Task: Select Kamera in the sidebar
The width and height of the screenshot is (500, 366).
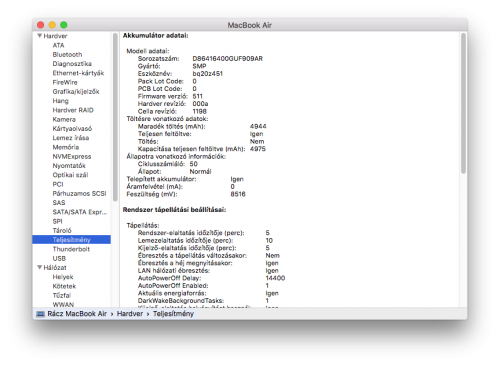Action: click(64, 119)
